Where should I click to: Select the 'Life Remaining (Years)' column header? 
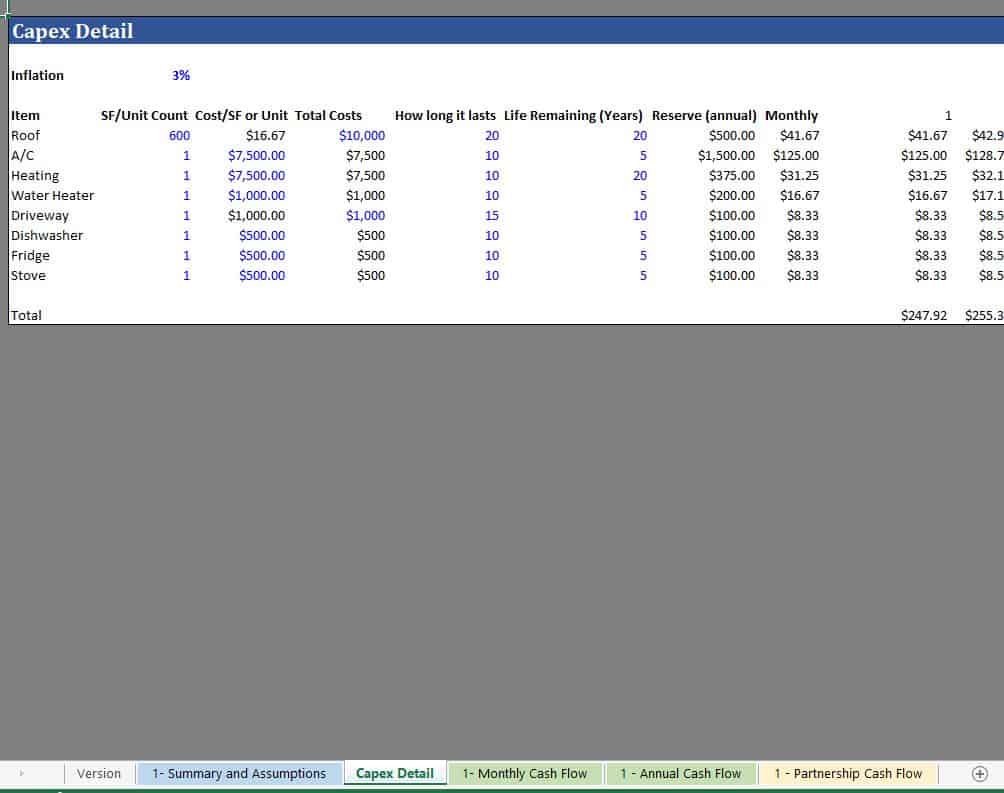[x=573, y=115]
